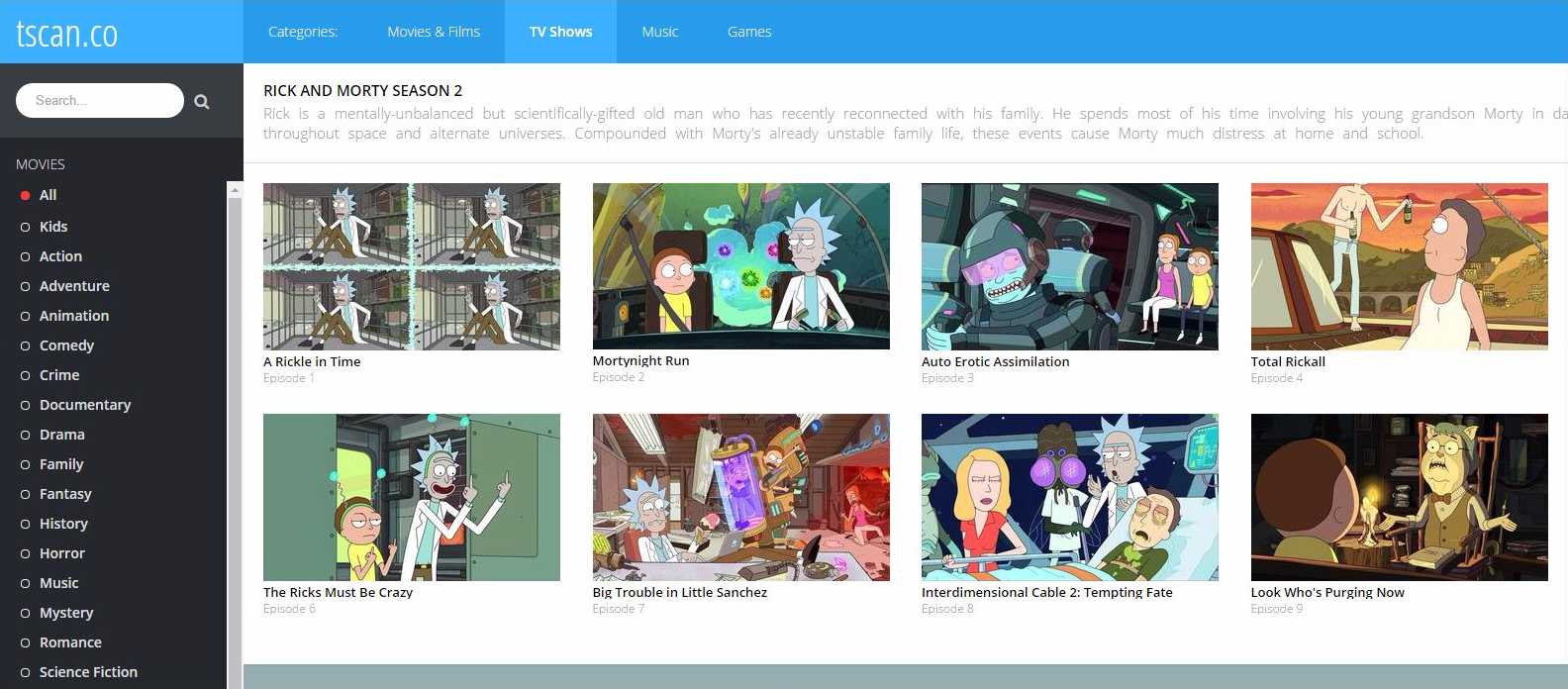Image resolution: width=1568 pixels, height=689 pixels.
Task: Open Auto Erotic Assimilation thumbnail
Action: pyautogui.click(x=1070, y=266)
